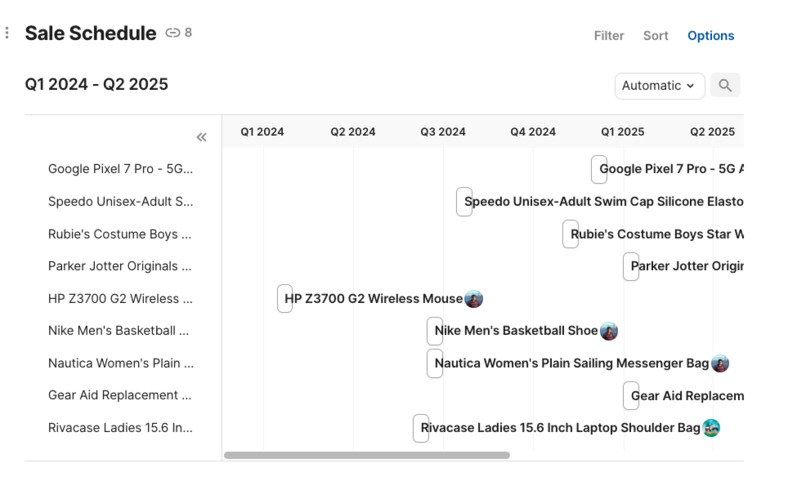Click the horizontal timeline scrollbar

click(x=367, y=455)
